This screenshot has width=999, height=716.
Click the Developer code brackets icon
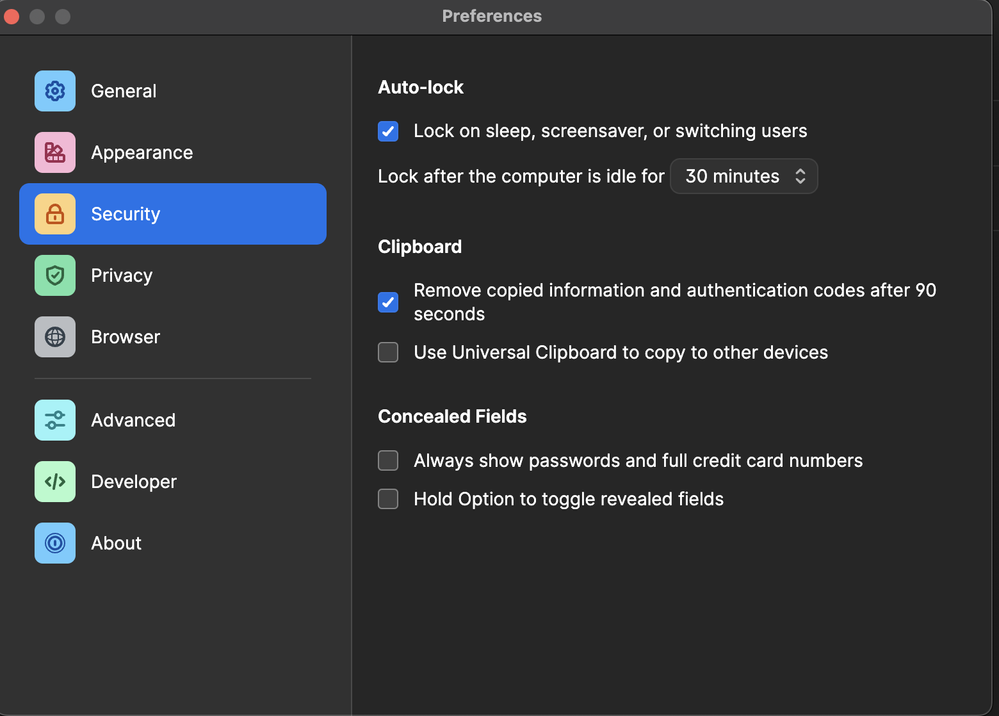(55, 482)
